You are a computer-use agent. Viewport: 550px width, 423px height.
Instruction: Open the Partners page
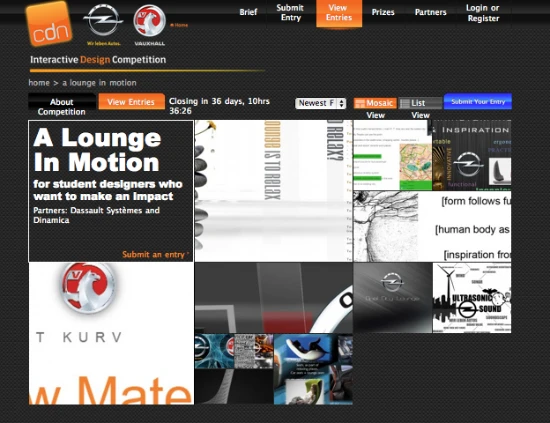(x=431, y=12)
